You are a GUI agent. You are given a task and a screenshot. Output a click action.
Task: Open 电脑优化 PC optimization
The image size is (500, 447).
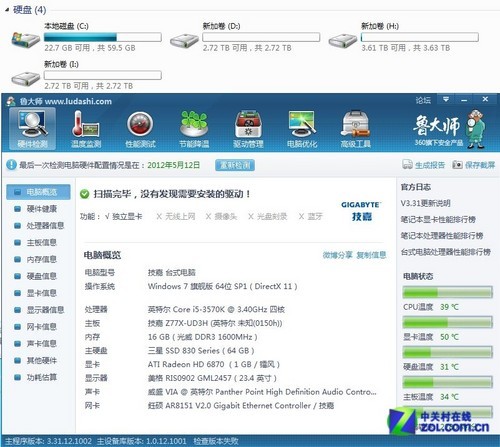[302, 129]
